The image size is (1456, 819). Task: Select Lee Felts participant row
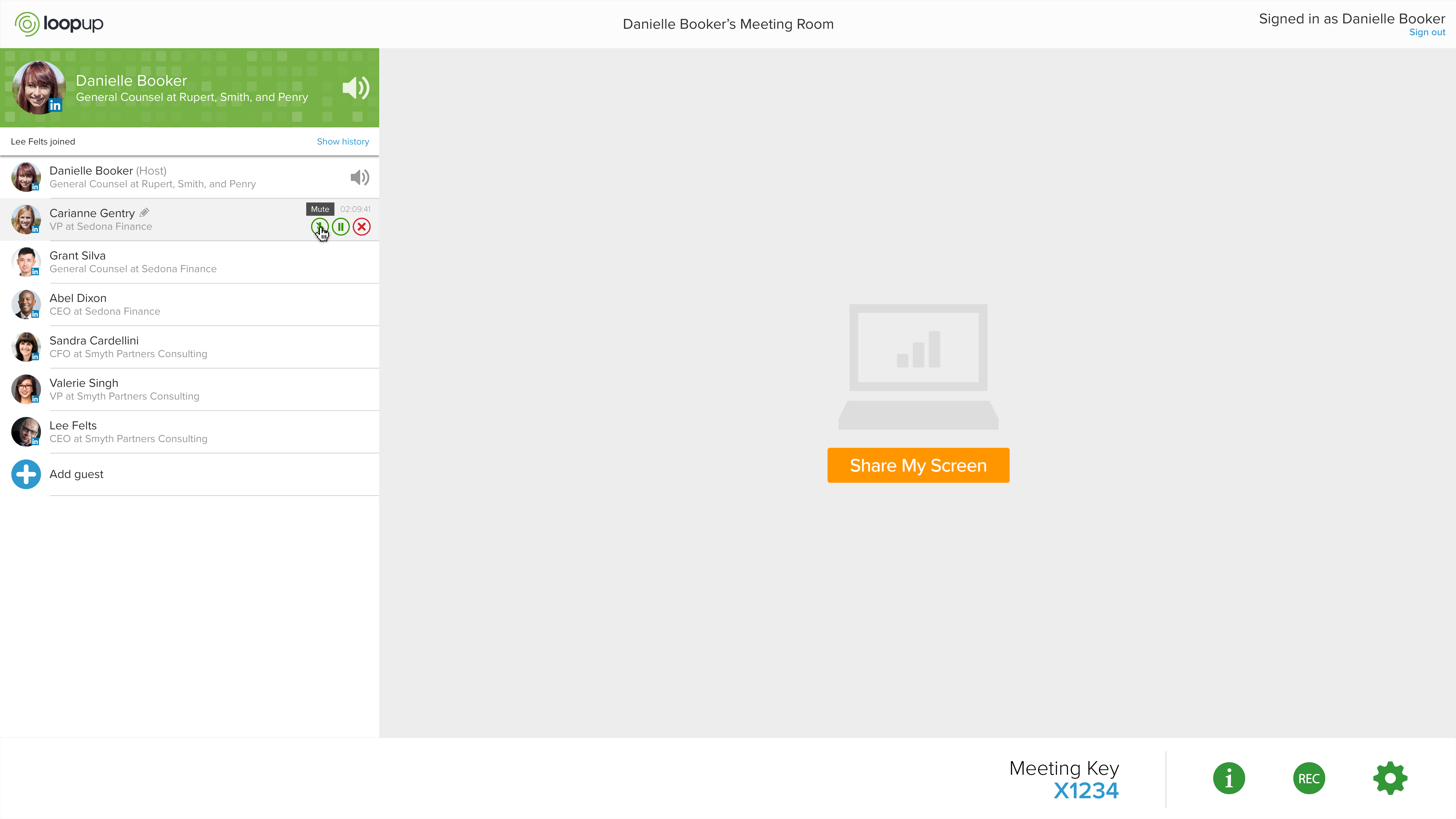[189, 432]
